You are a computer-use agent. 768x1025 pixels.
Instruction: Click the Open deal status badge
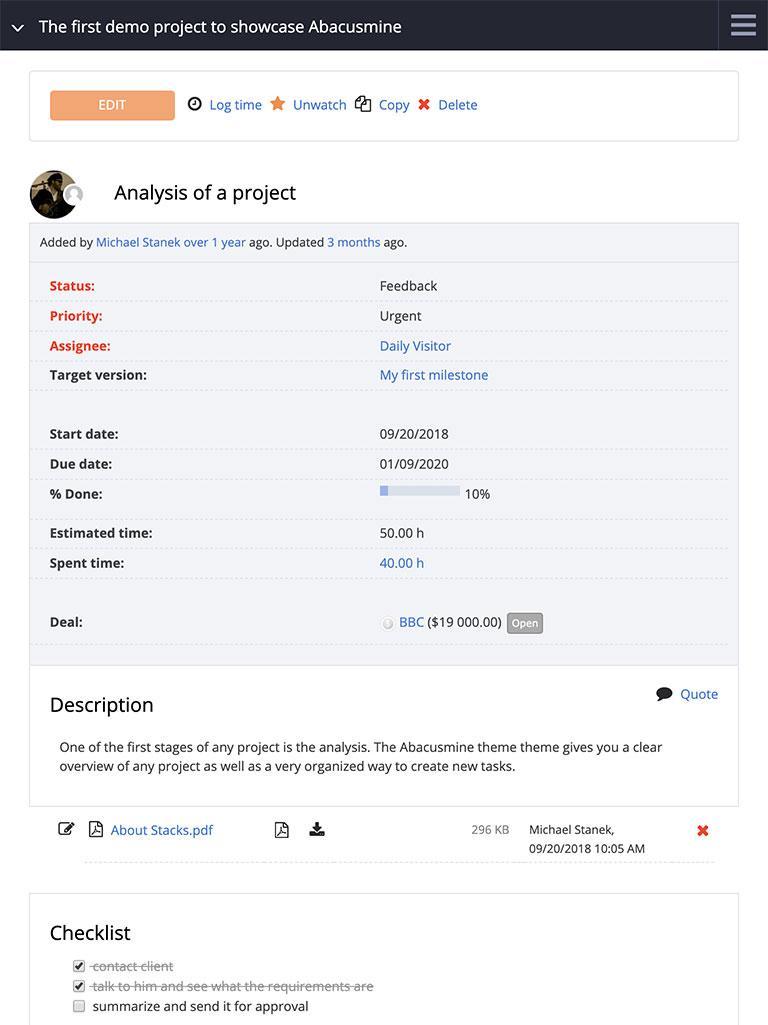[x=525, y=623]
